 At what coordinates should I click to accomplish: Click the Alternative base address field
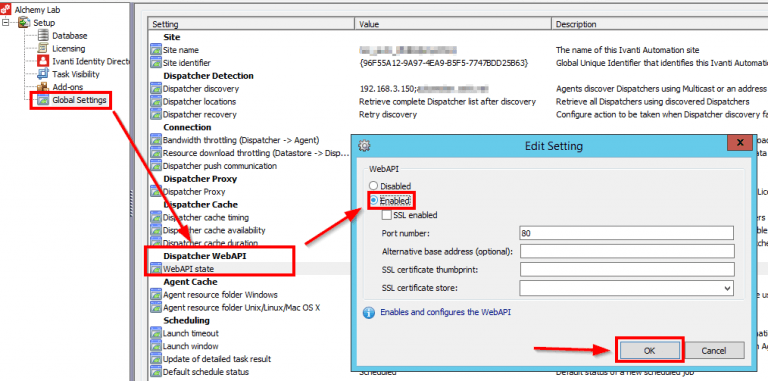pyautogui.click(x=627, y=251)
